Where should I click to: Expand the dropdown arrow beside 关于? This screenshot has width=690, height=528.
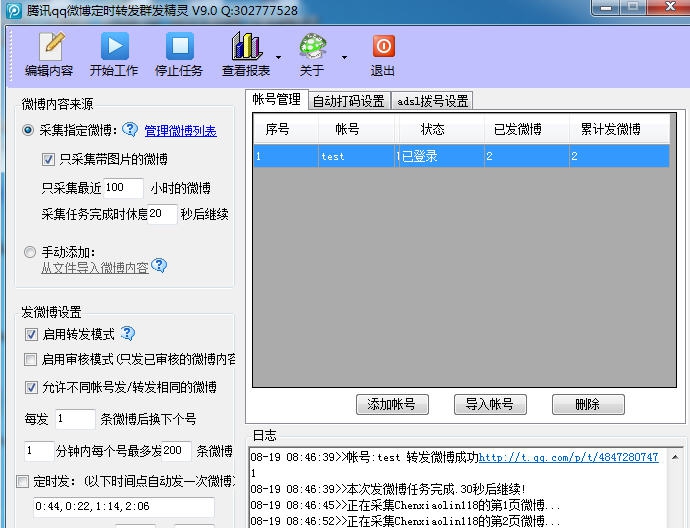(345, 57)
